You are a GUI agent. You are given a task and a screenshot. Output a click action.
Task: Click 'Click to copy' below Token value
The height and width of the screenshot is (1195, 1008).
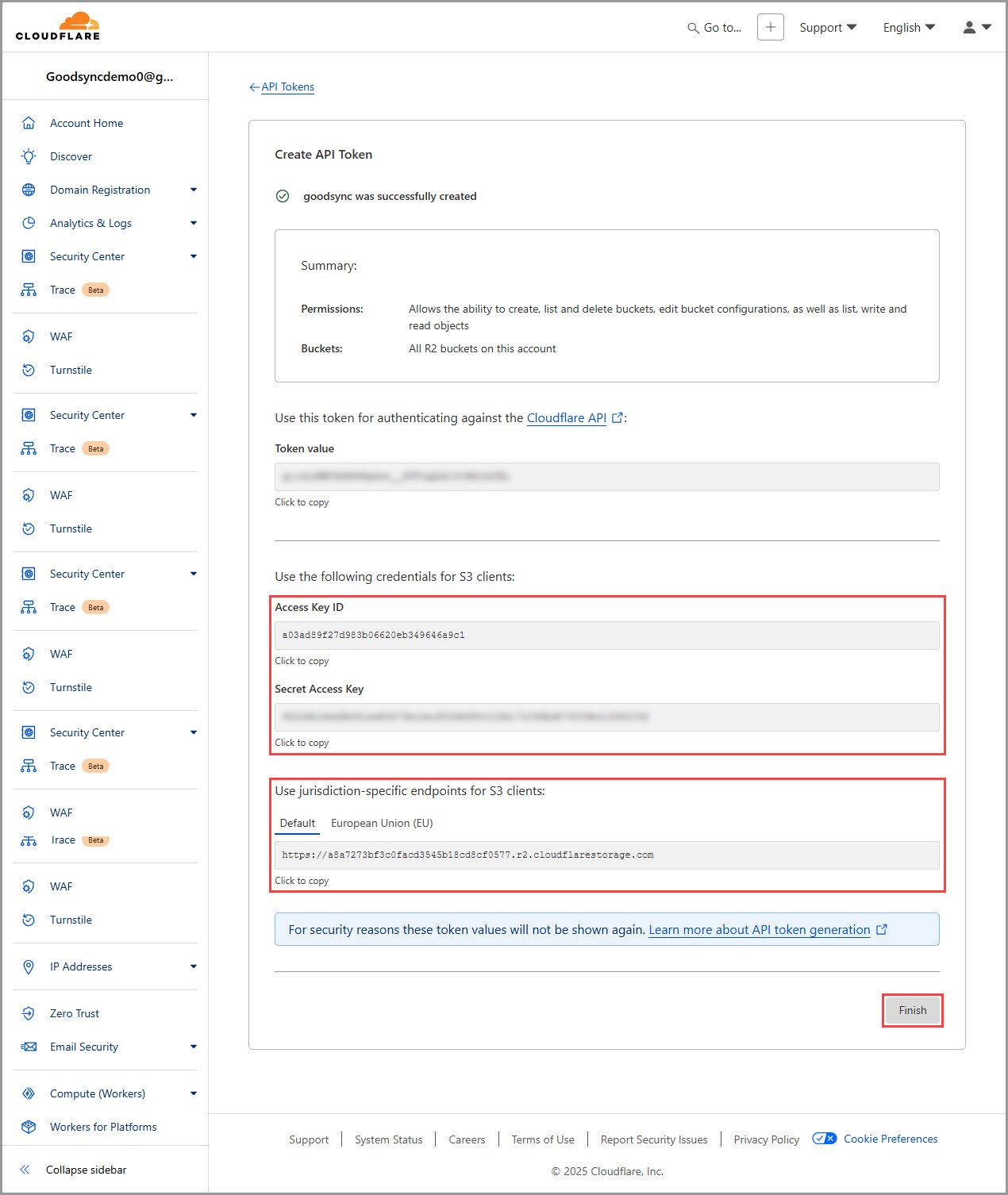click(302, 502)
